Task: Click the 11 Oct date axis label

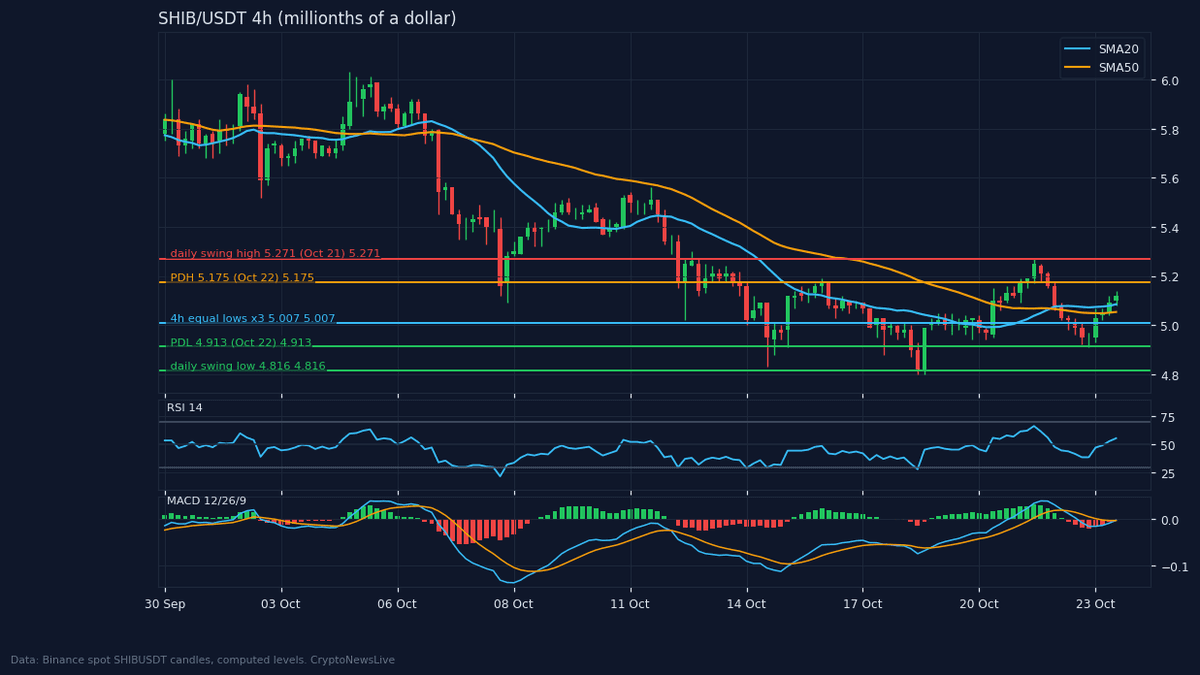Action: pyautogui.click(x=630, y=604)
